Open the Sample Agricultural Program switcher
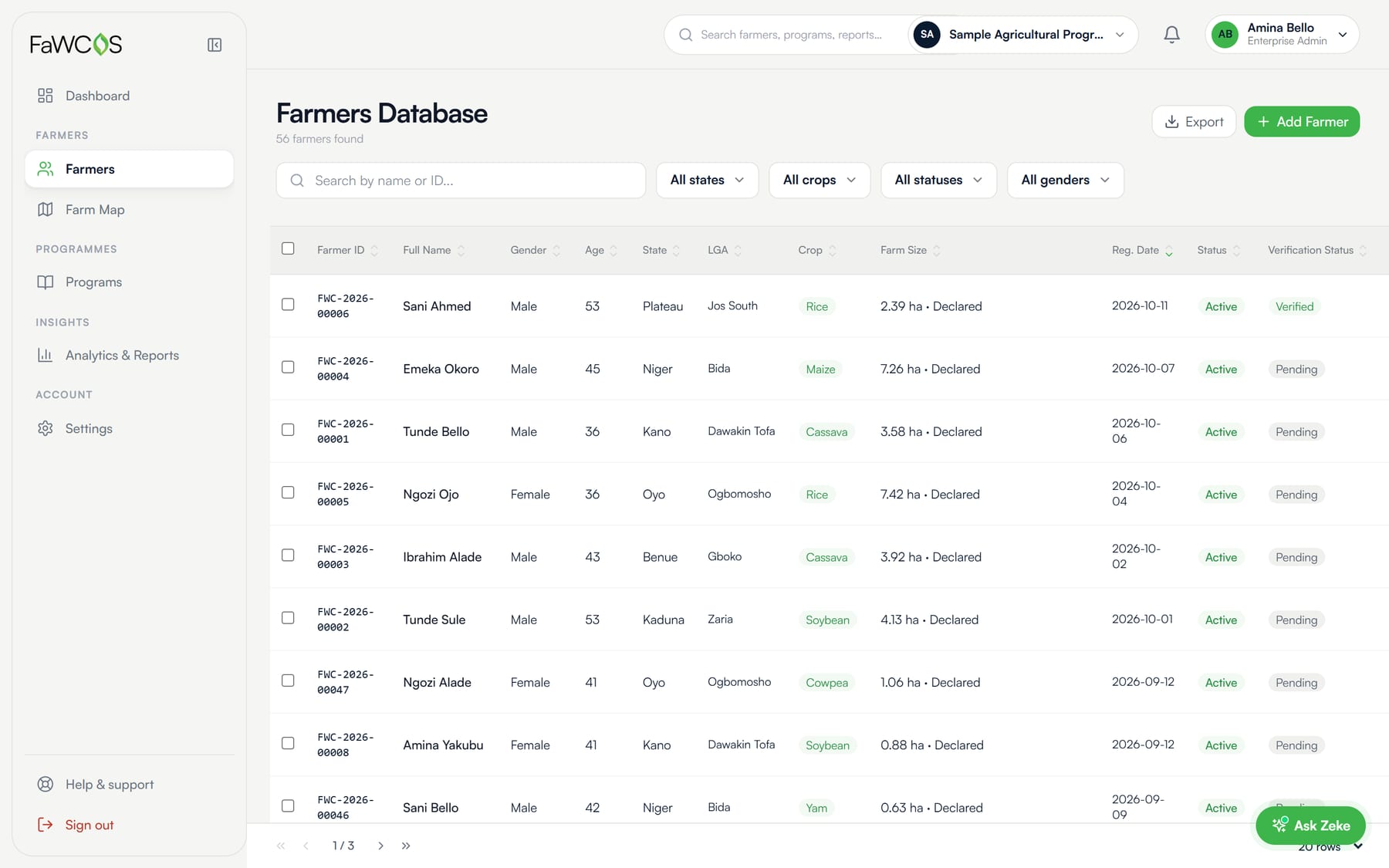This screenshot has height=868, width=1389. pyautogui.click(x=1023, y=35)
